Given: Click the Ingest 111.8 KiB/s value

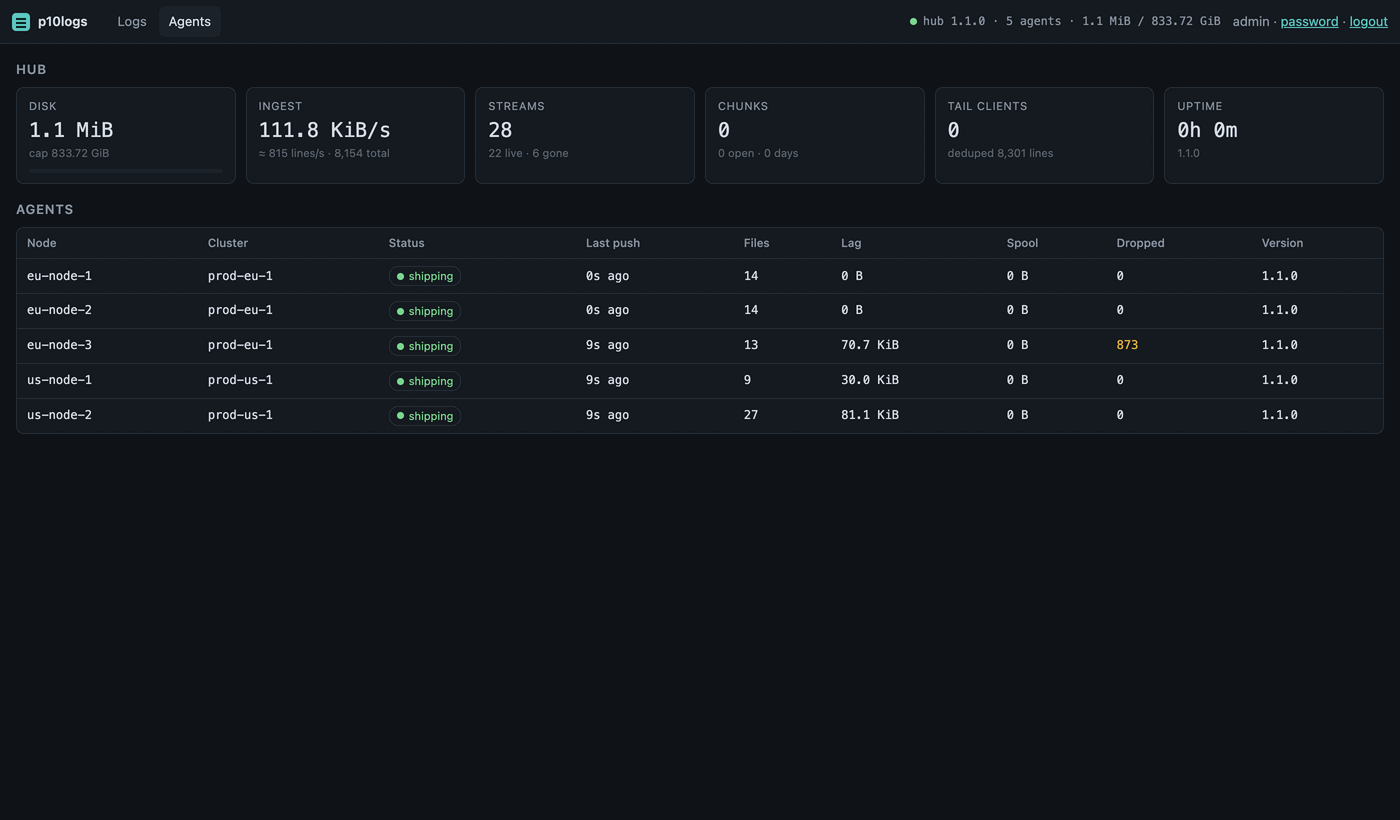Looking at the screenshot, I should (325, 130).
